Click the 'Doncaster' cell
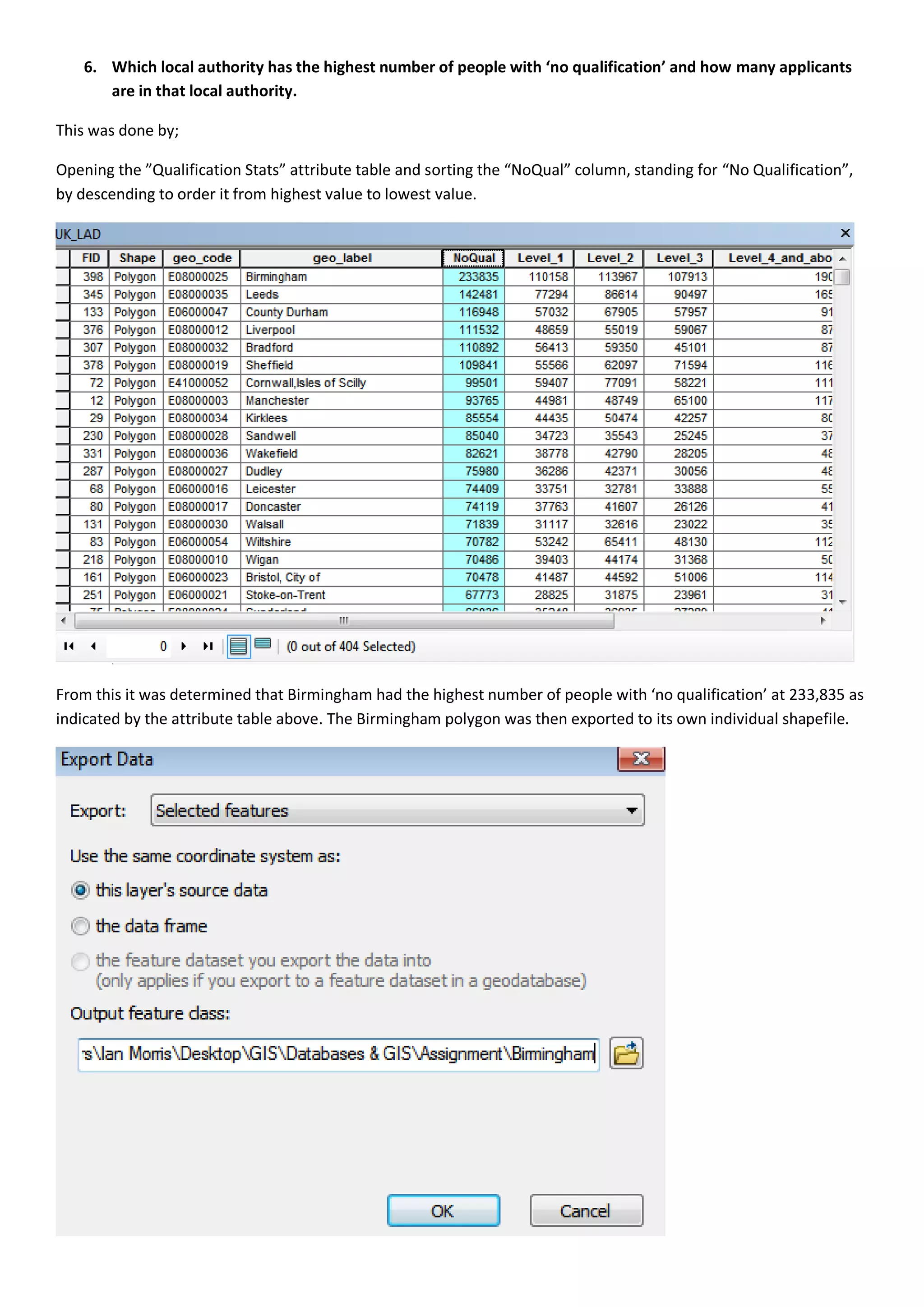This screenshot has width=924, height=1307. tap(342, 506)
